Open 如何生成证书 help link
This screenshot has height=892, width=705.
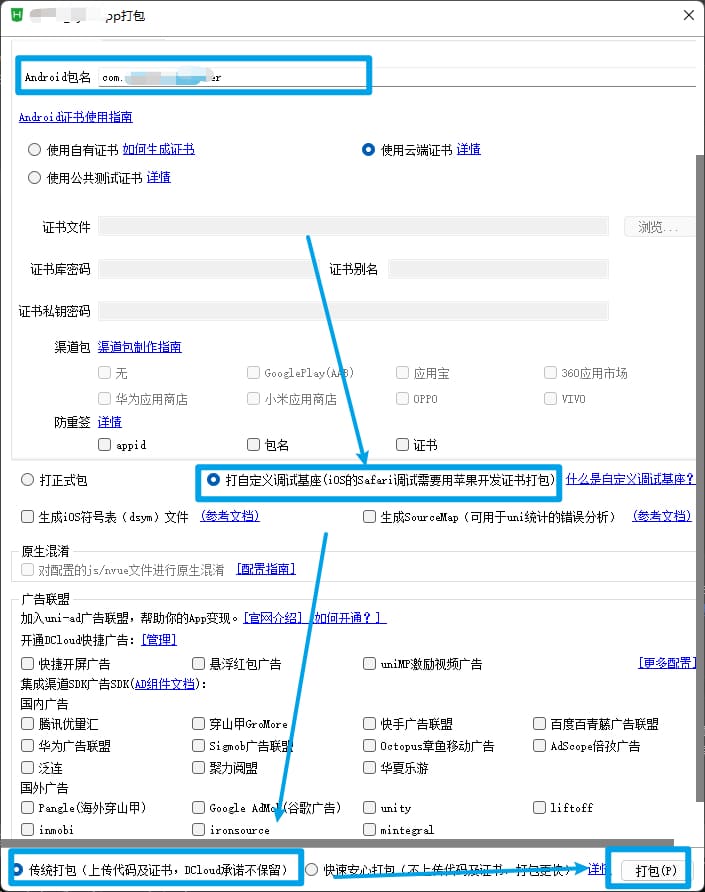coord(158,150)
